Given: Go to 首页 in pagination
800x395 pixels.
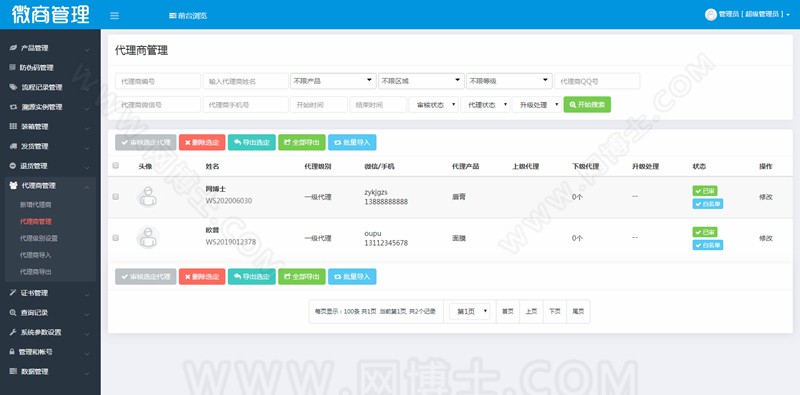Looking at the screenshot, I should tap(508, 311).
